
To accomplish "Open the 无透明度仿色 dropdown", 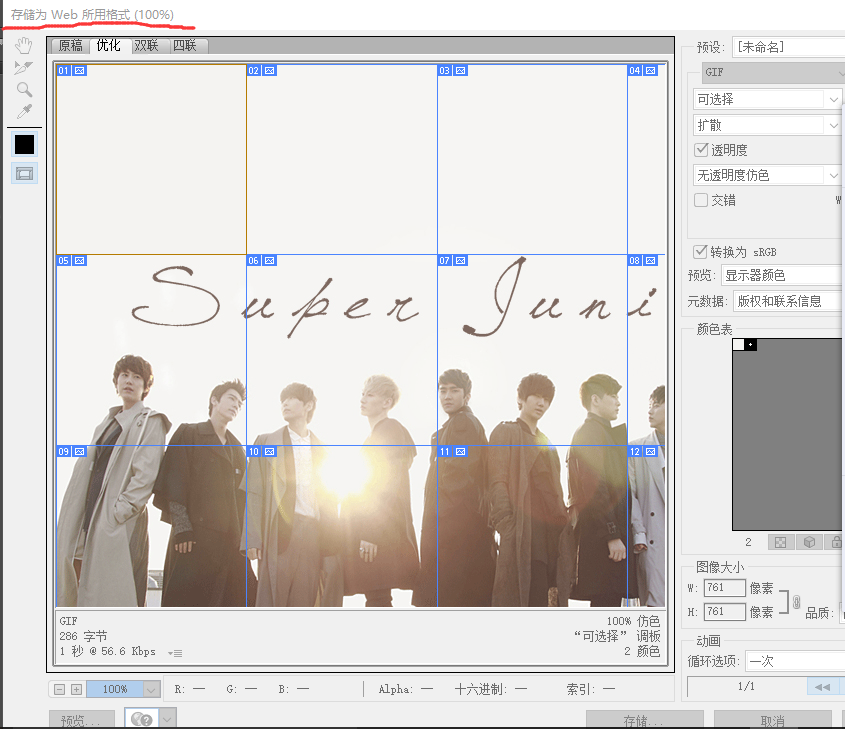I will click(x=767, y=175).
